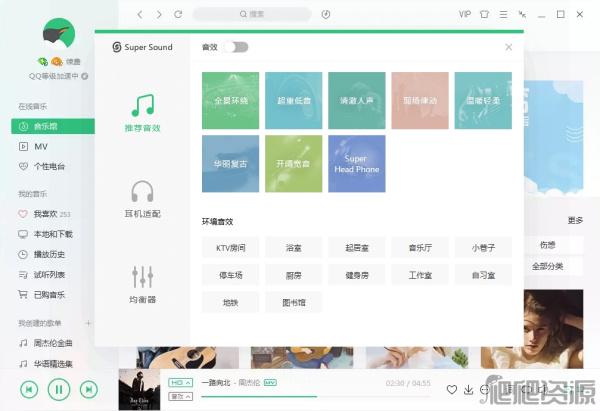
Task: Select 起居室 environment effect
Action: [x=357, y=248]
